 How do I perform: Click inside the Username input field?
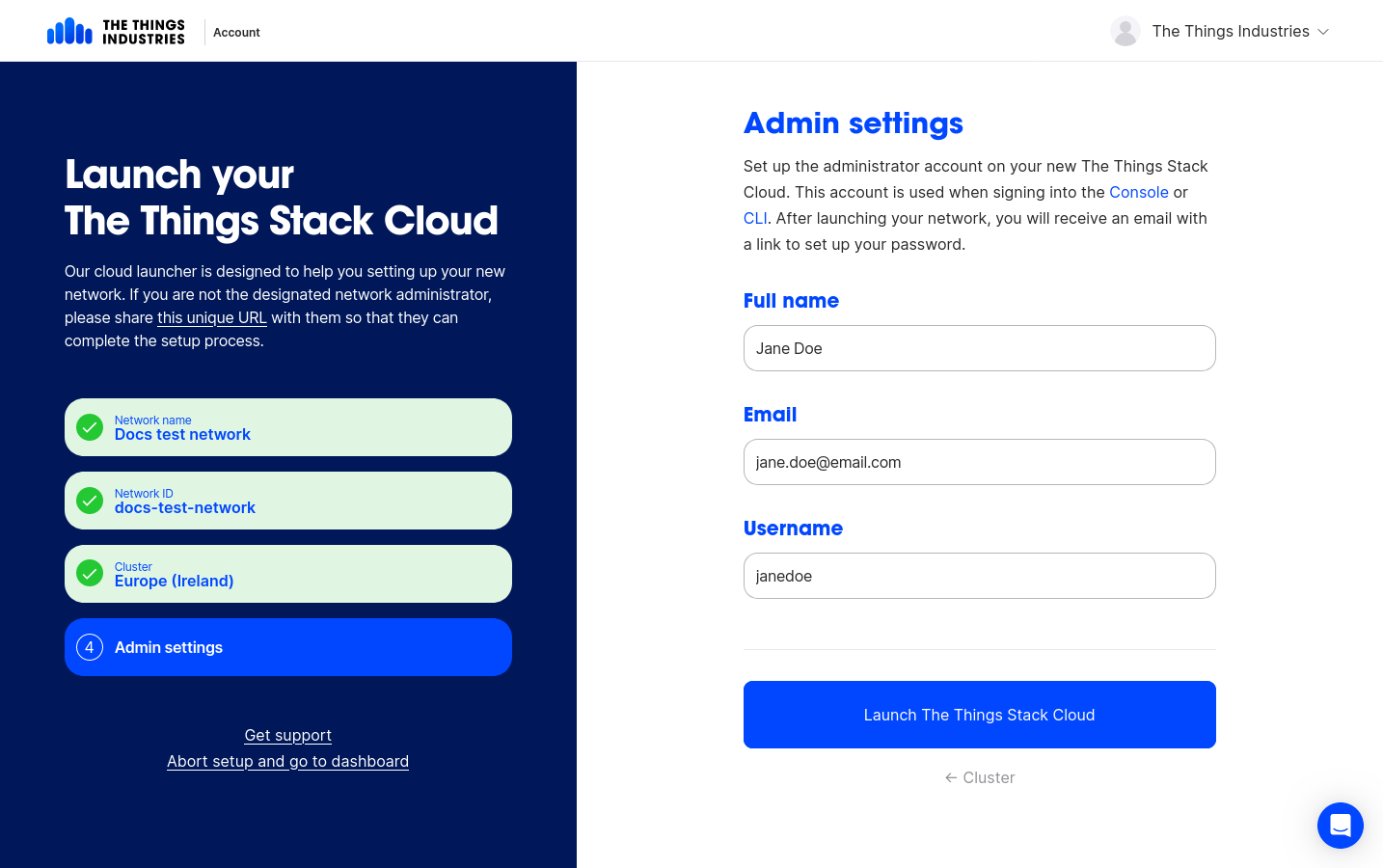click(x=979, y=576)
